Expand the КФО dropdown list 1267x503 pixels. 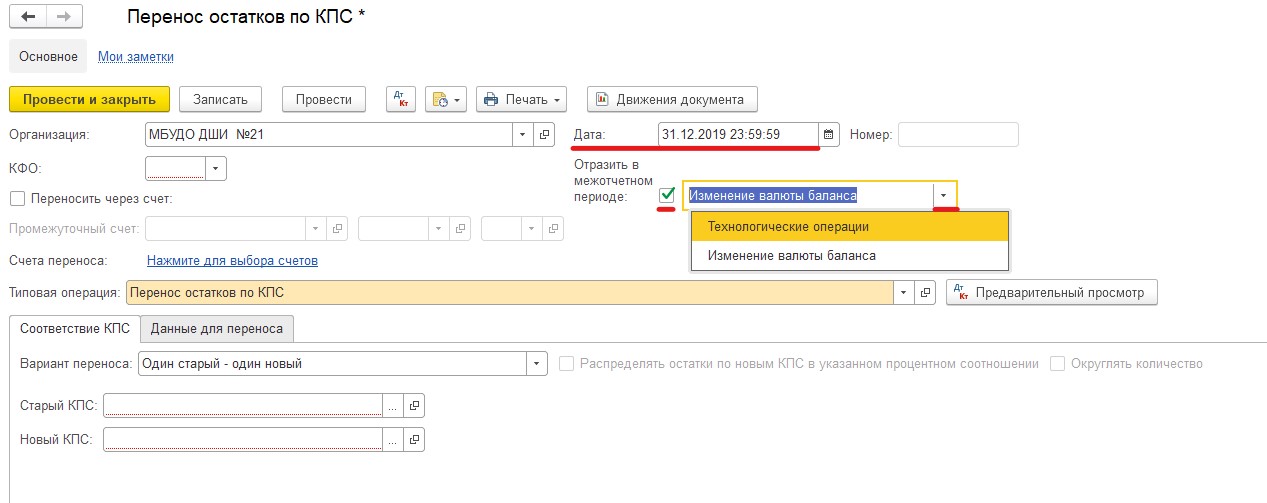216,168
